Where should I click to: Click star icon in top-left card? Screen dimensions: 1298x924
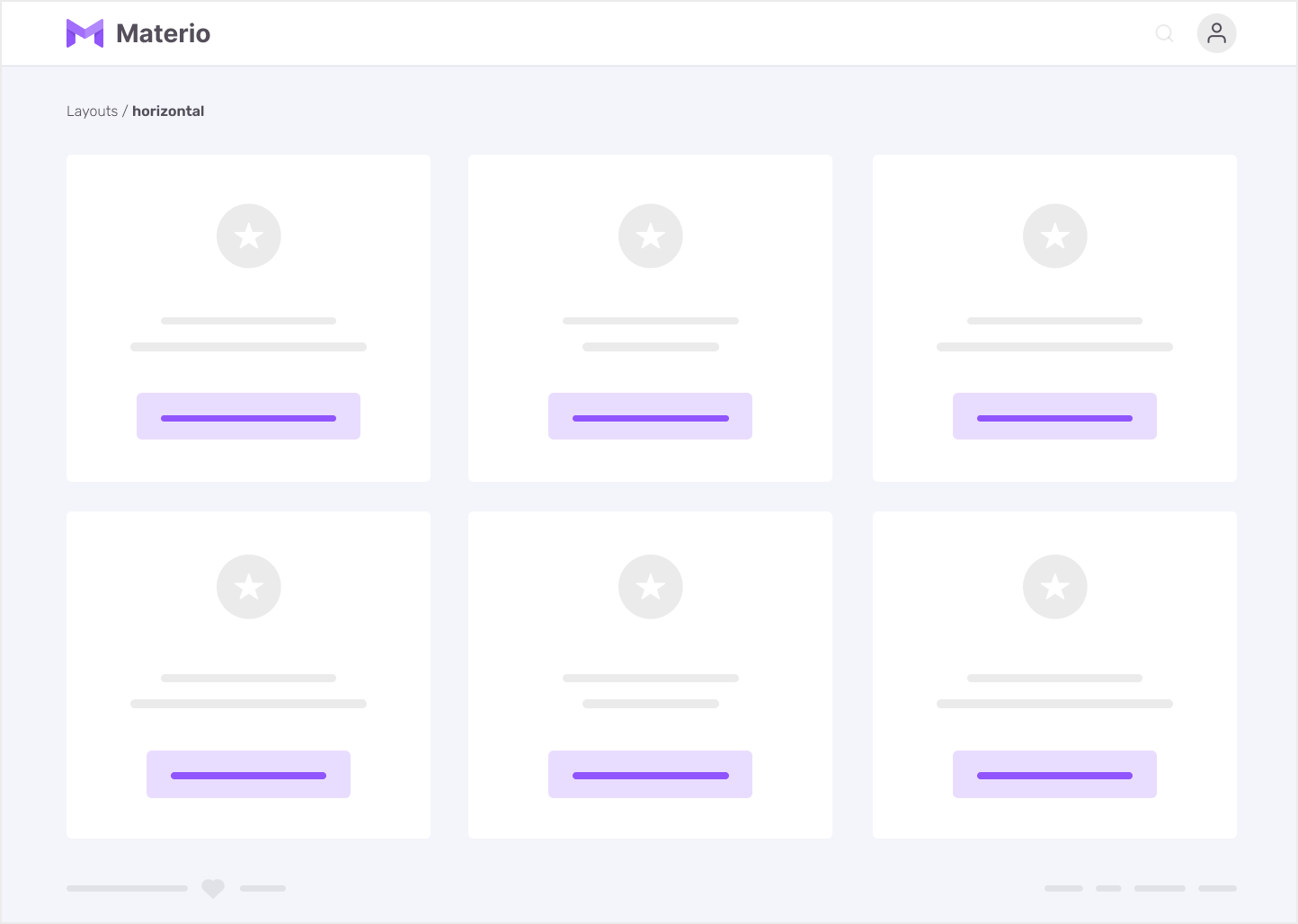(x=249, y=236)
